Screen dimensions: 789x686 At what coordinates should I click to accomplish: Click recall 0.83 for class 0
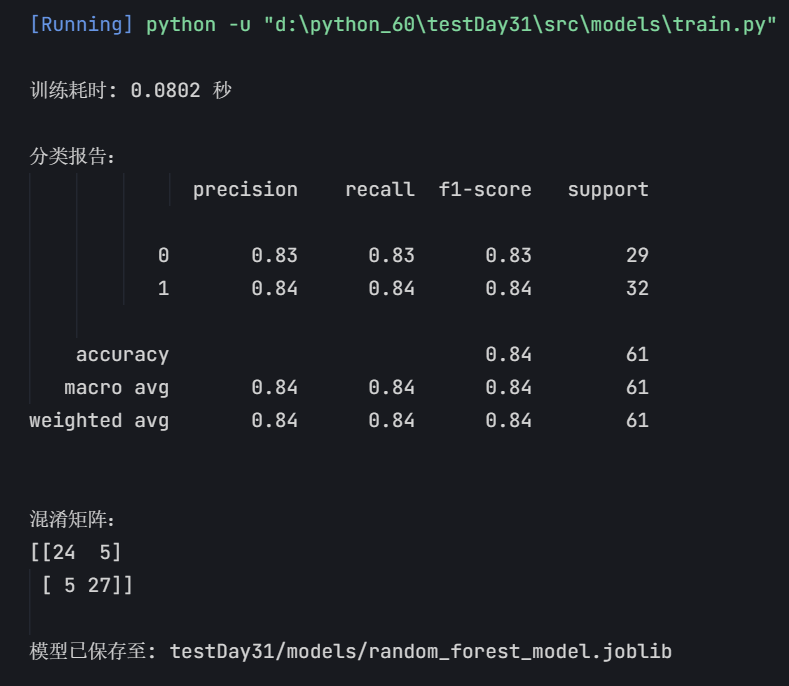(391, 255)
